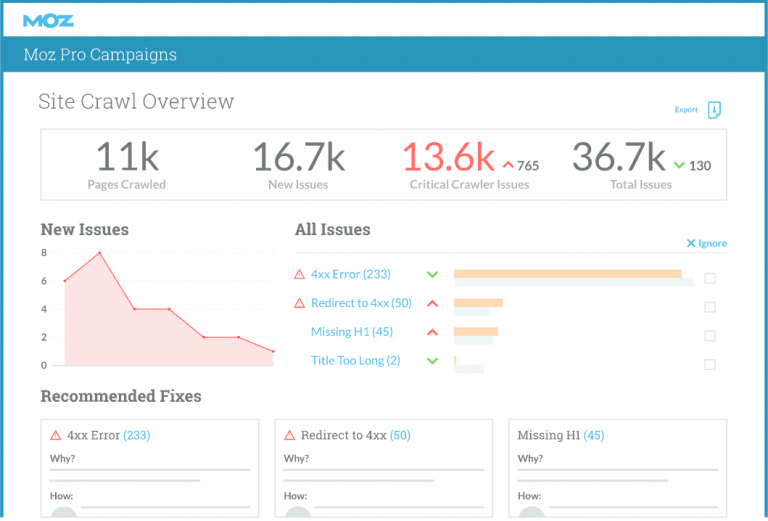The image size is (768, 521).
Task: Click warning triangle beside 4xx Error (233) in All Issues
Action: pyautogui.click(x=299, y=275)
